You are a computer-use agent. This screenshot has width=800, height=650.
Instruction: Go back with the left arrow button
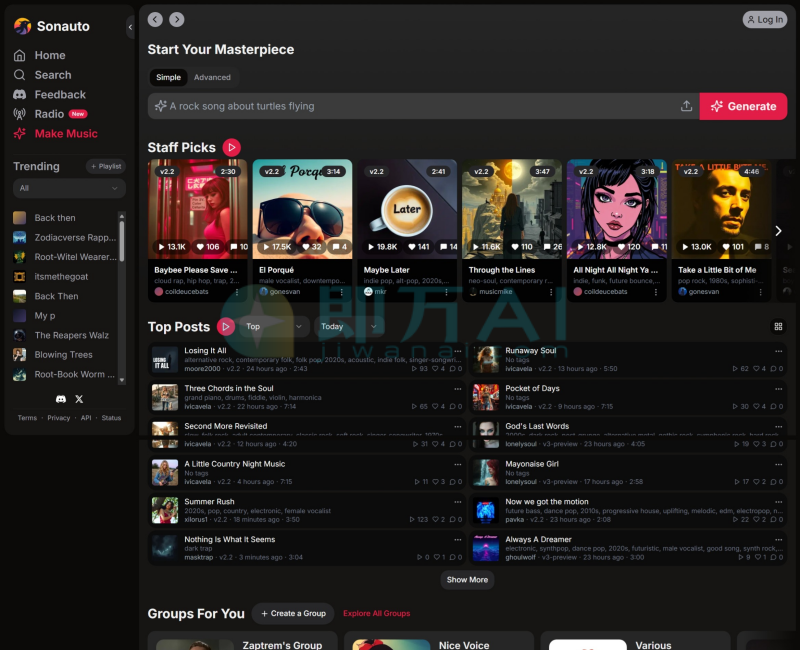pyautogui.click(x=155, y=19)
